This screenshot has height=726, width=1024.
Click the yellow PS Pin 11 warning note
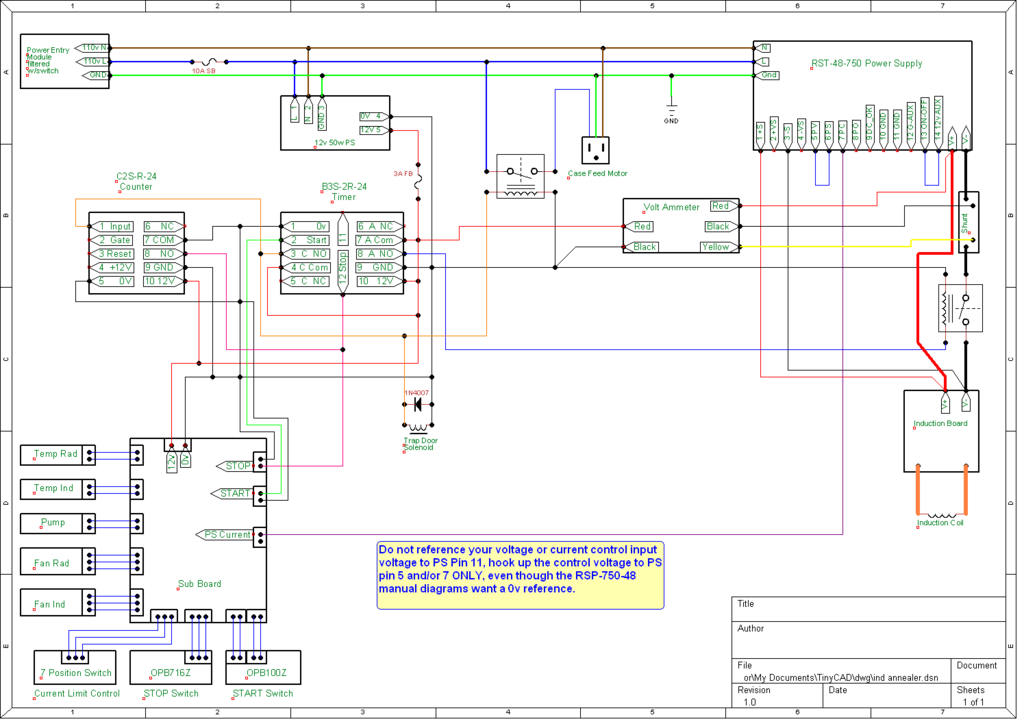tap(520, 575)
